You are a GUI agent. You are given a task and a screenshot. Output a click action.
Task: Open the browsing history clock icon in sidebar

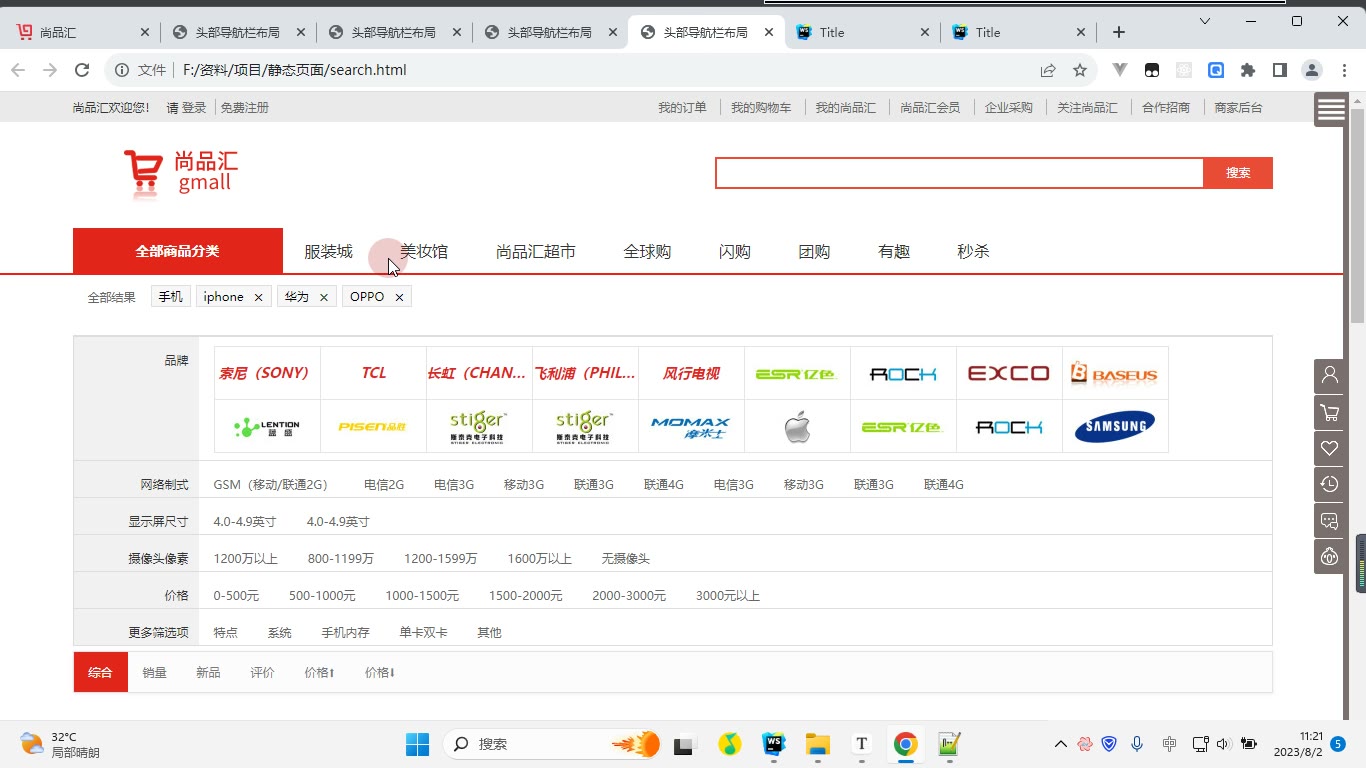pos(1329,484)
